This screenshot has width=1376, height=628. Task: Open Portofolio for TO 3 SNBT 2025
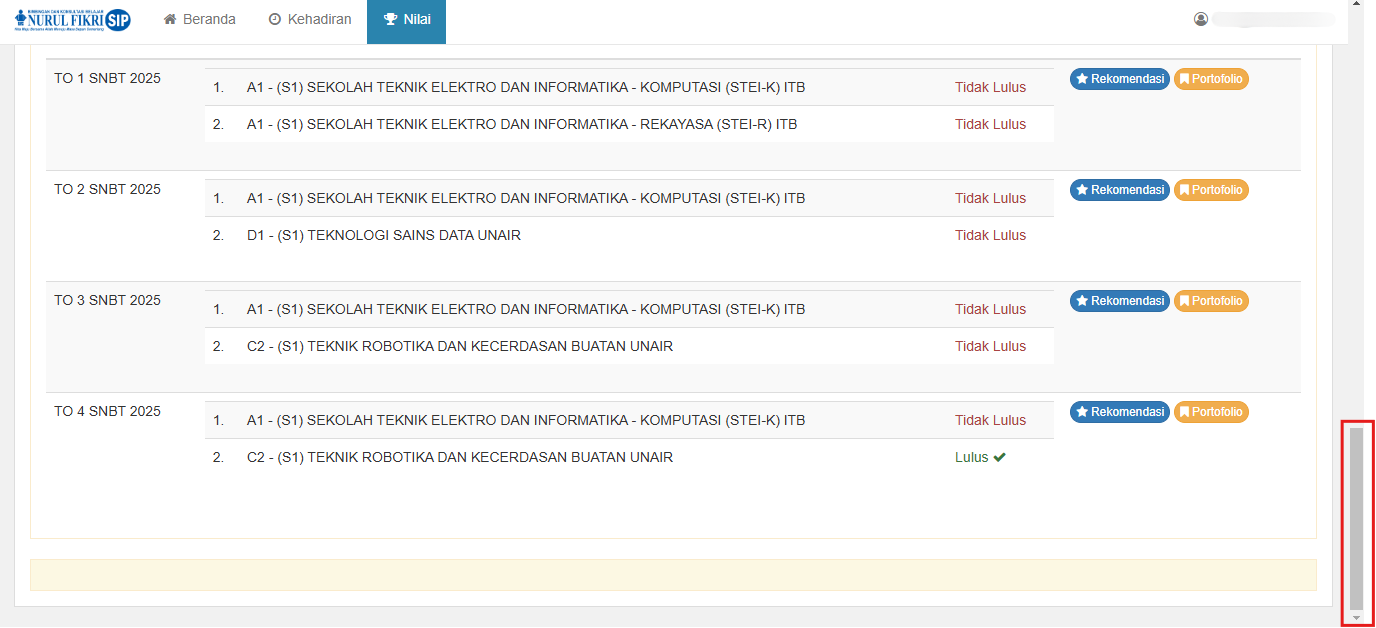coord(1211,301)
